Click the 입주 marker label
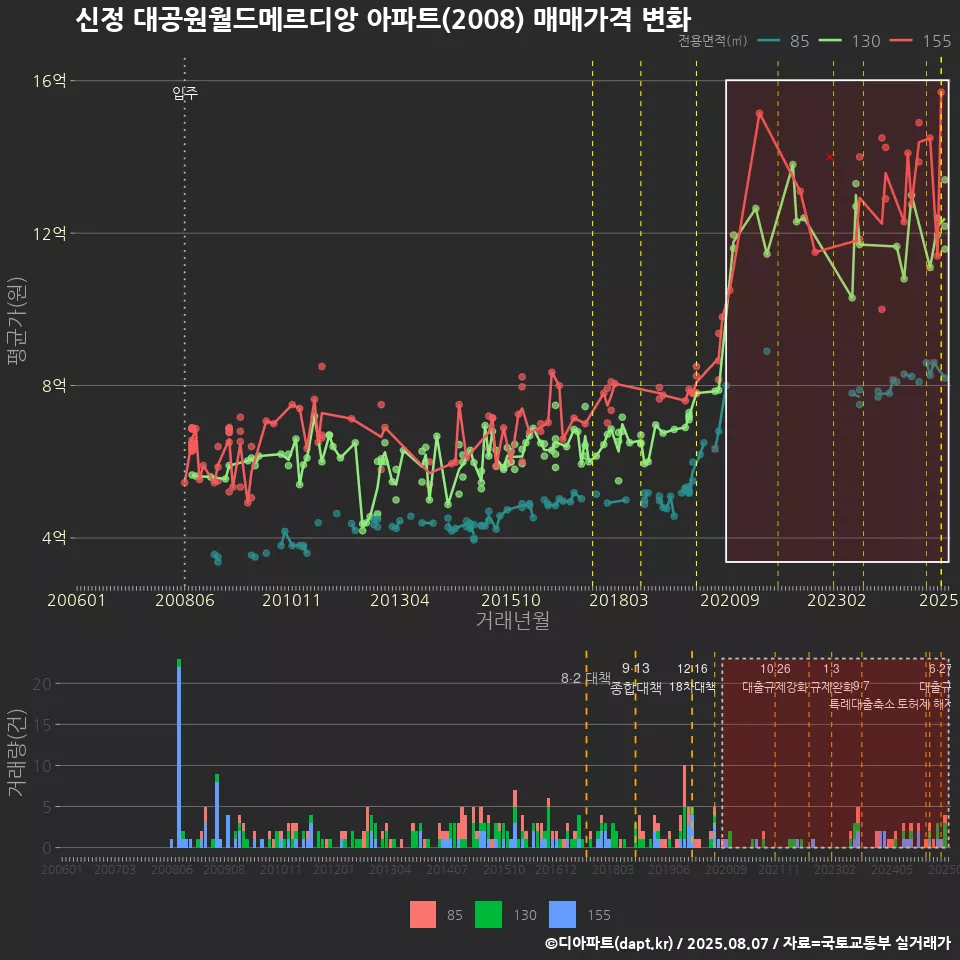The width and height of the screenshot is (960, 960). [185, 93]
